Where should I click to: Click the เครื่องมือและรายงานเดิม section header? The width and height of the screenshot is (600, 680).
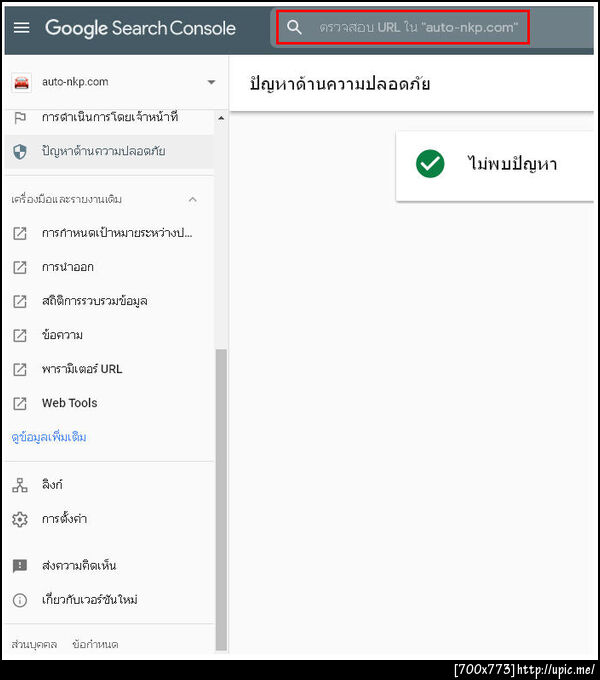pyautogui.click(x=66, y=199)
